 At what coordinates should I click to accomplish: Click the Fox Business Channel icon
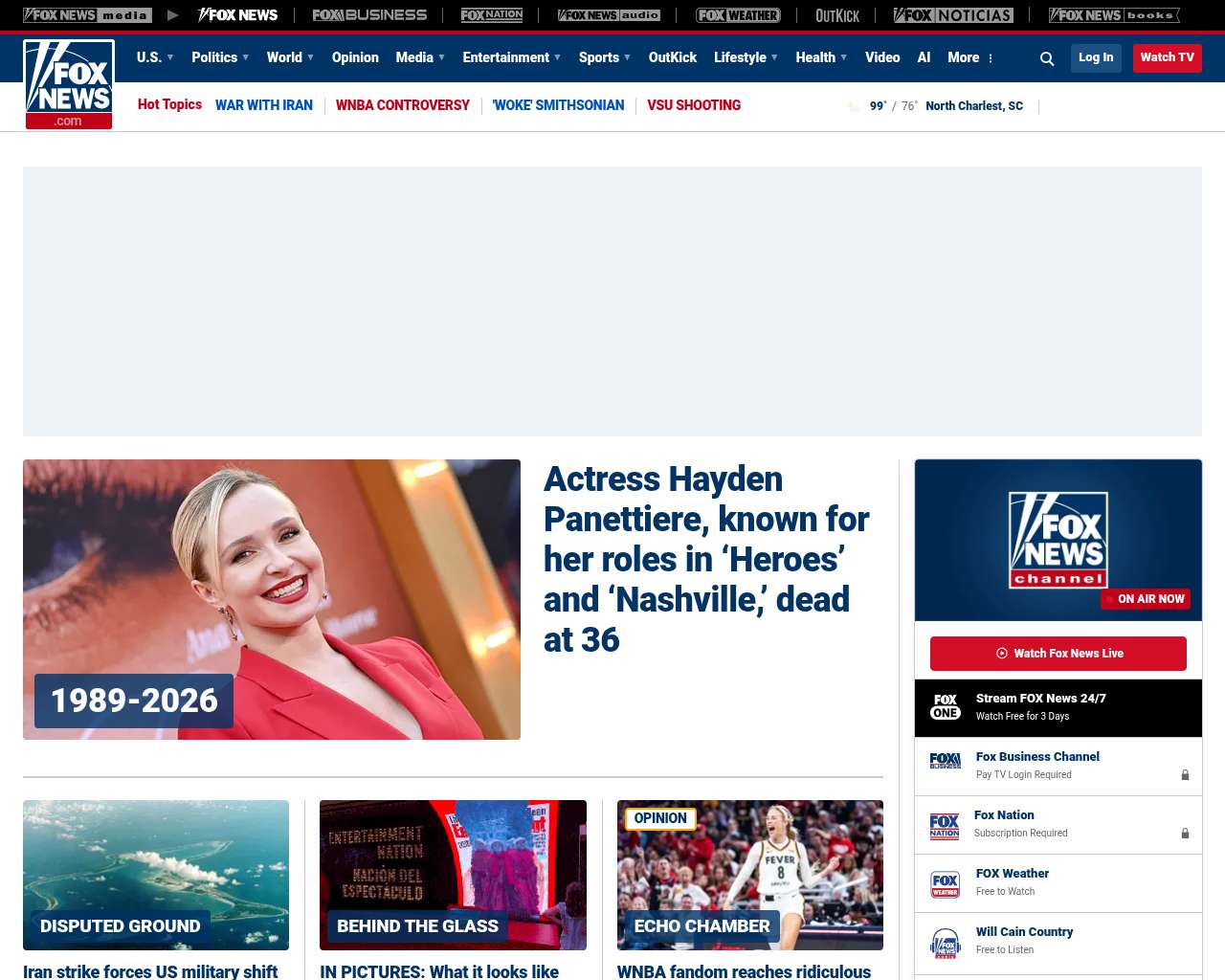coord(946,761)
